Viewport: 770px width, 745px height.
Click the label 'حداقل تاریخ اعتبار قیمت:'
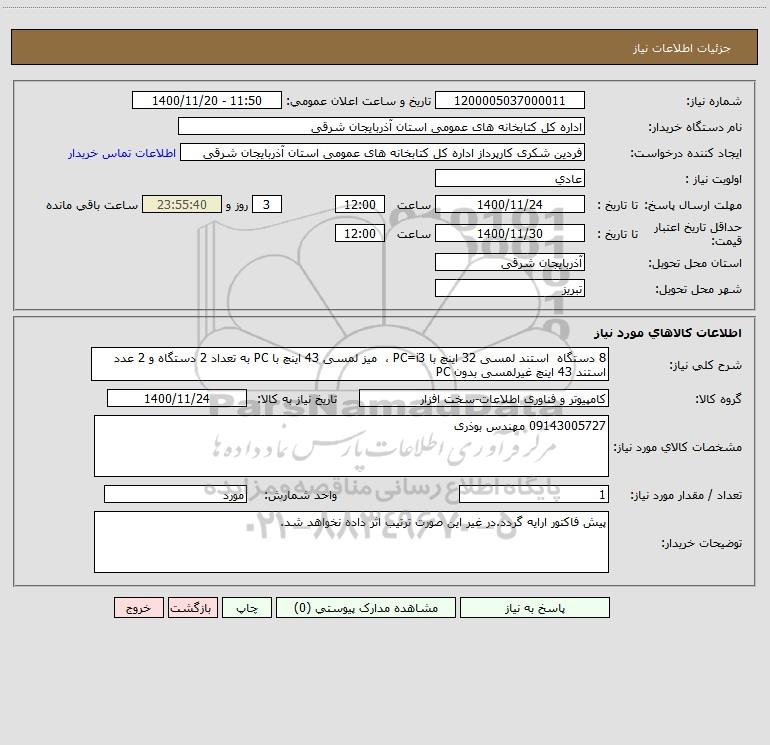coord(698,234)
